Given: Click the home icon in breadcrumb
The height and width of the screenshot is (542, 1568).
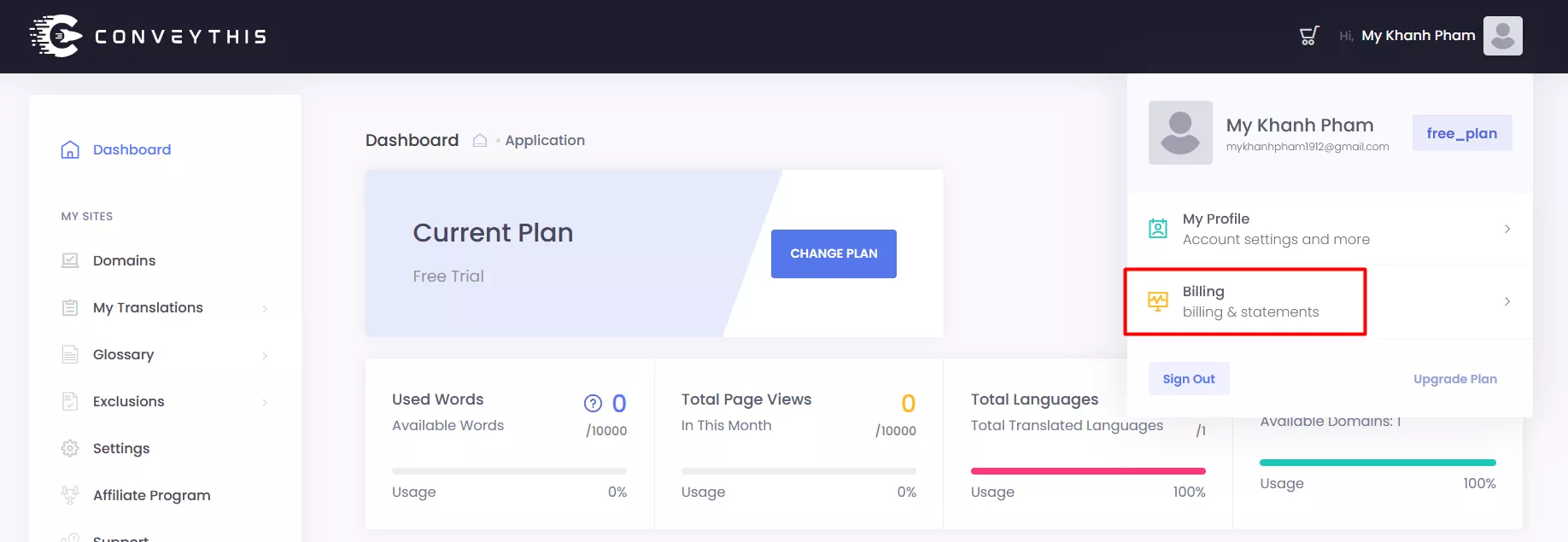Looking at the screenshot, I should (x=480, y=140).
